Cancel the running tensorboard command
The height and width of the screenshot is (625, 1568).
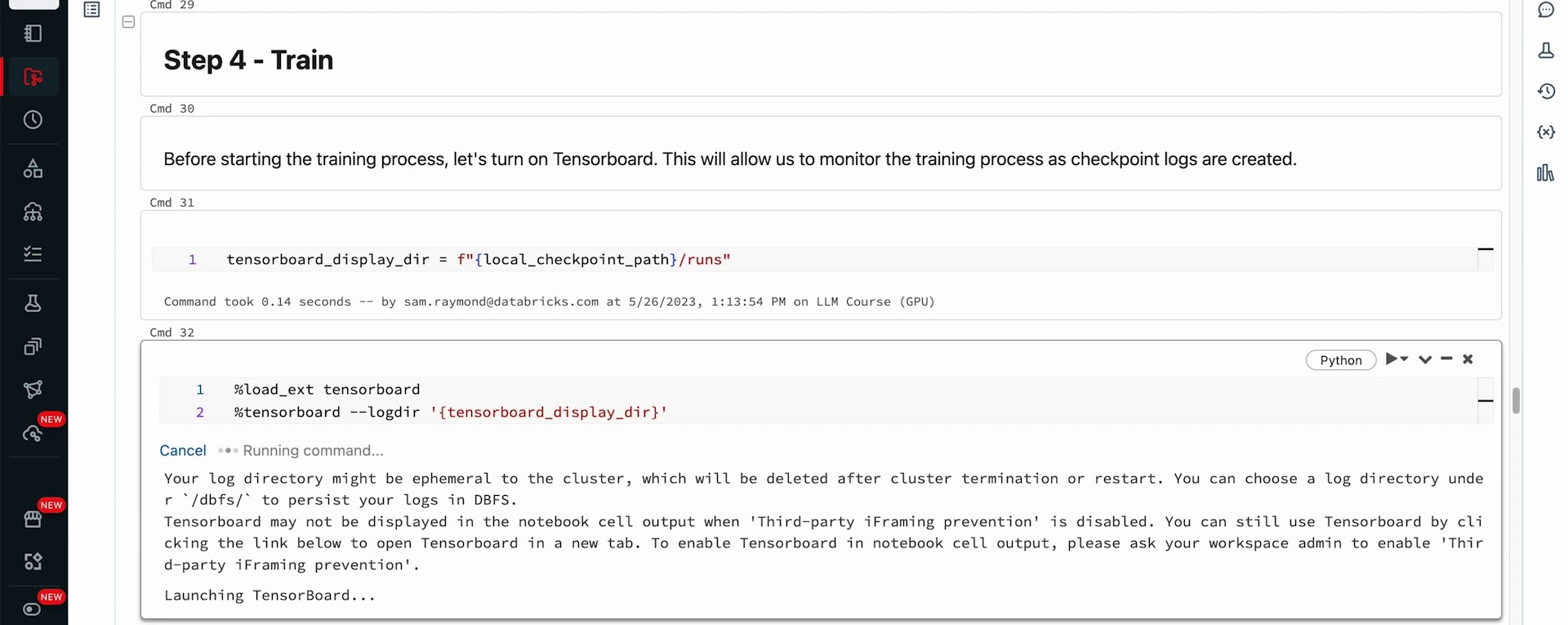(x=183, y=451)
